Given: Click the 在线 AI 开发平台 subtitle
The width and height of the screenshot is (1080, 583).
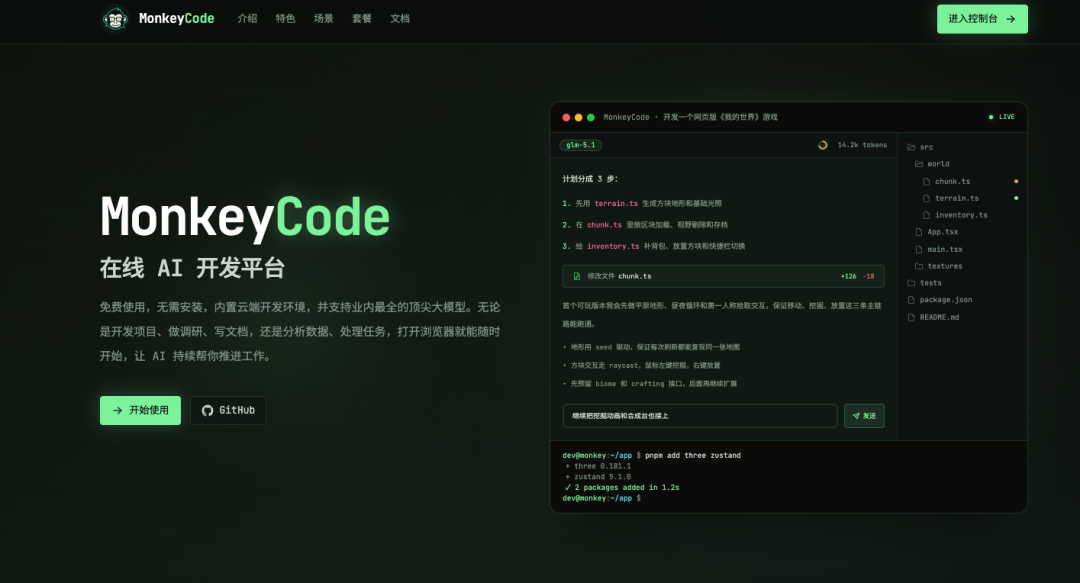Looking at the screenshot, I should click(192, 268).
